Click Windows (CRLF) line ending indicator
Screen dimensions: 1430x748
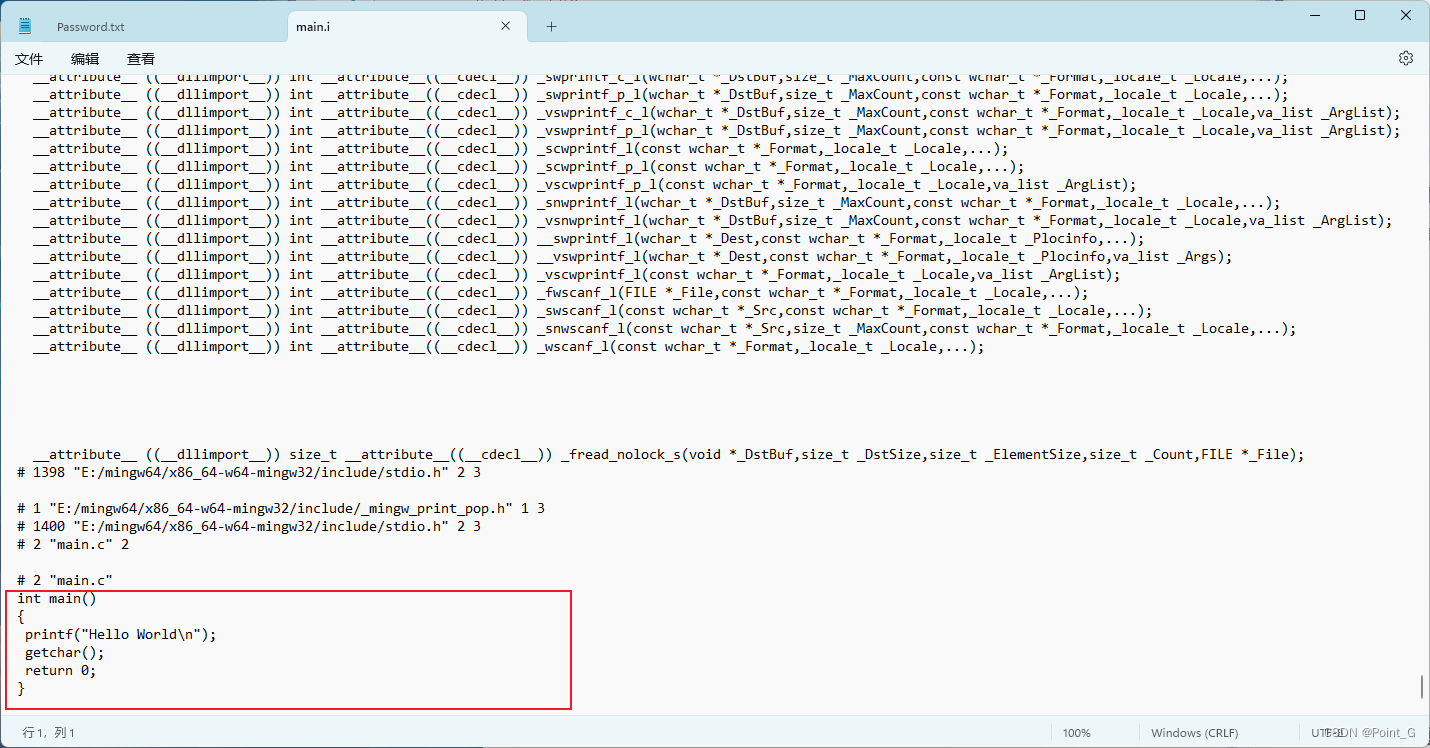coord(1194,733)
